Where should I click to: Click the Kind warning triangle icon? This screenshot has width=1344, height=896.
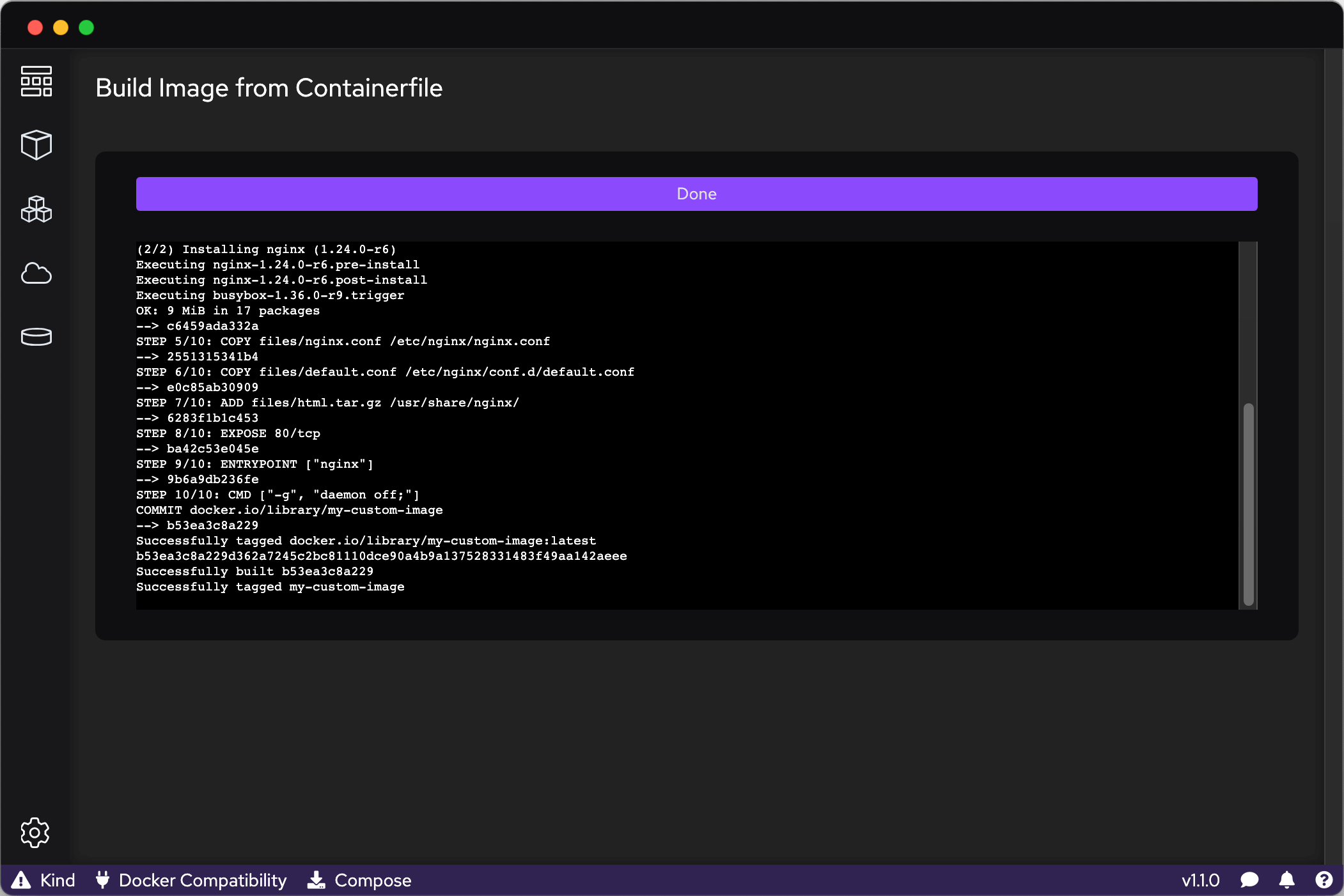click(x=21, y=880)
